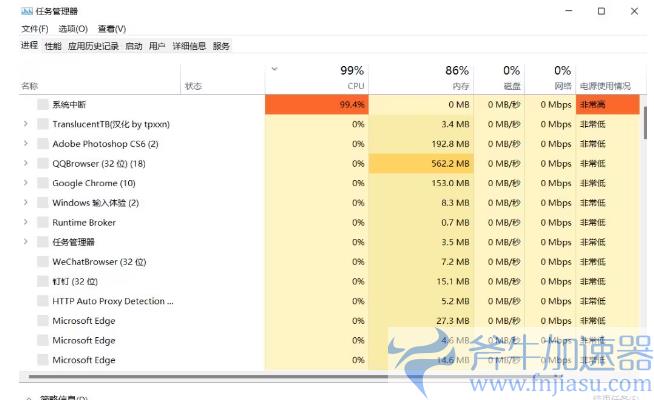This screenshot has width=654, height=400.
Task: Click the QQBrowser process icon
Action: point(43,163)
